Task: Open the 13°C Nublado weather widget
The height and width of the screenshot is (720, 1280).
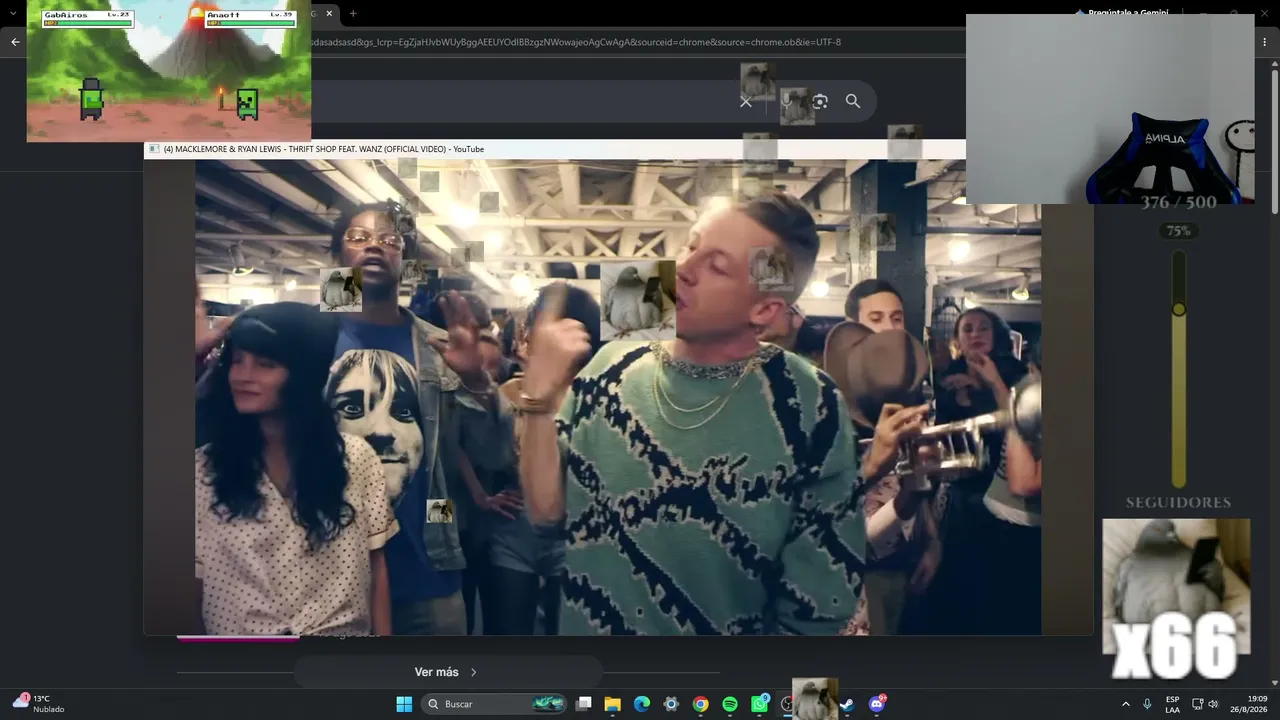Action: pyautogui.click(x=38, y=704)
